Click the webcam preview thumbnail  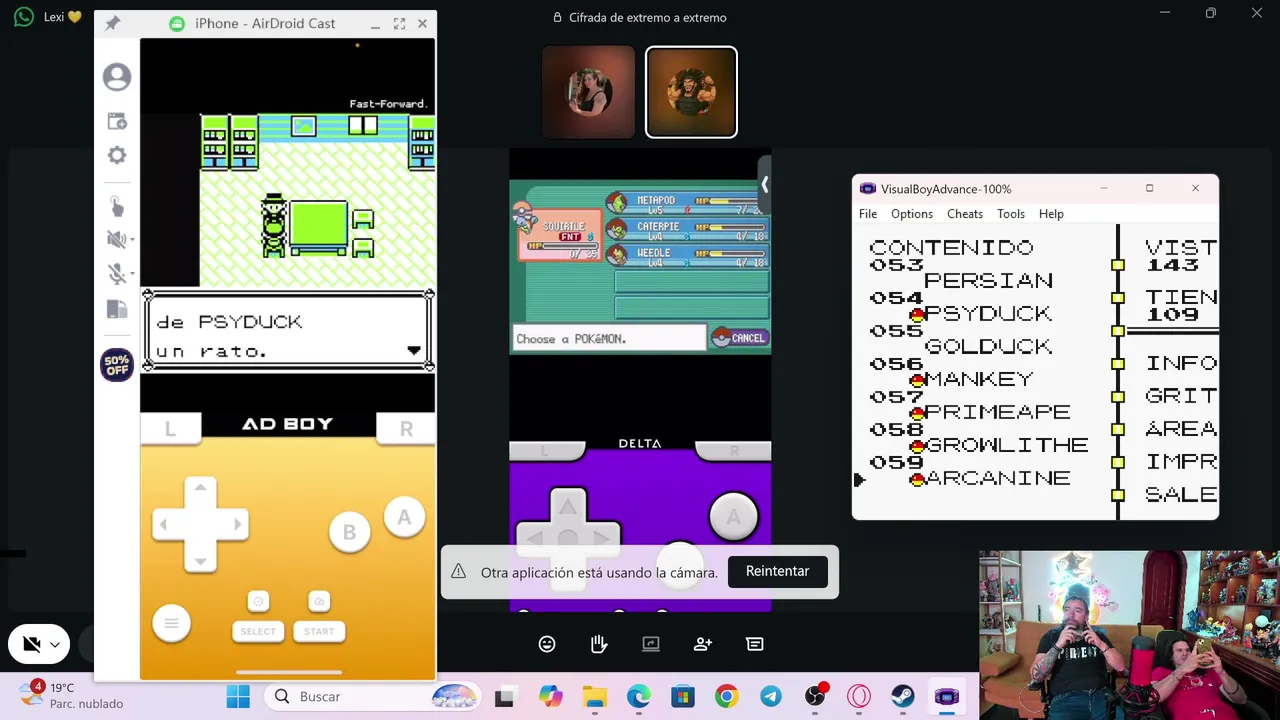point(1129,635)
